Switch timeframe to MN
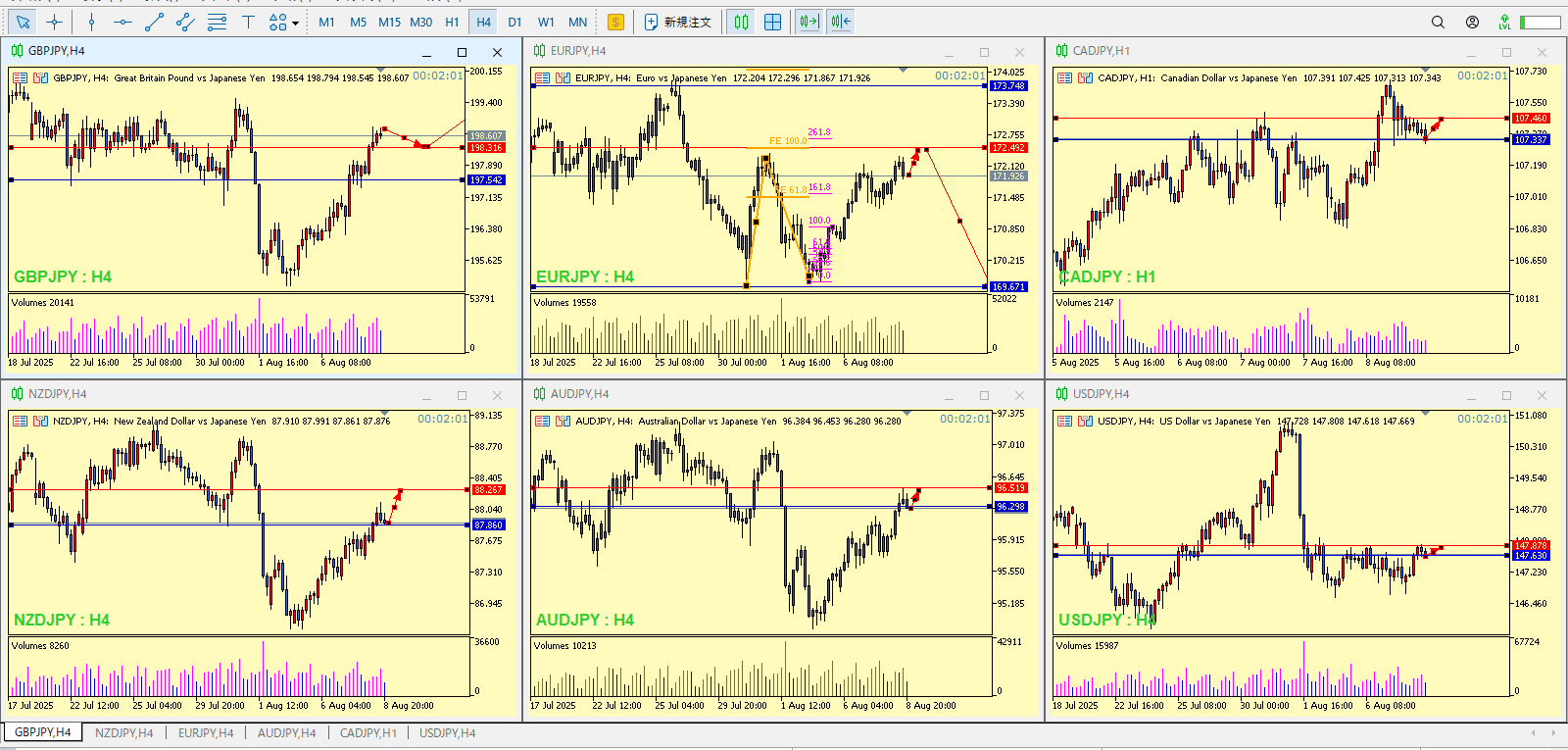The image size is (1568, 750). click(578, 22)
